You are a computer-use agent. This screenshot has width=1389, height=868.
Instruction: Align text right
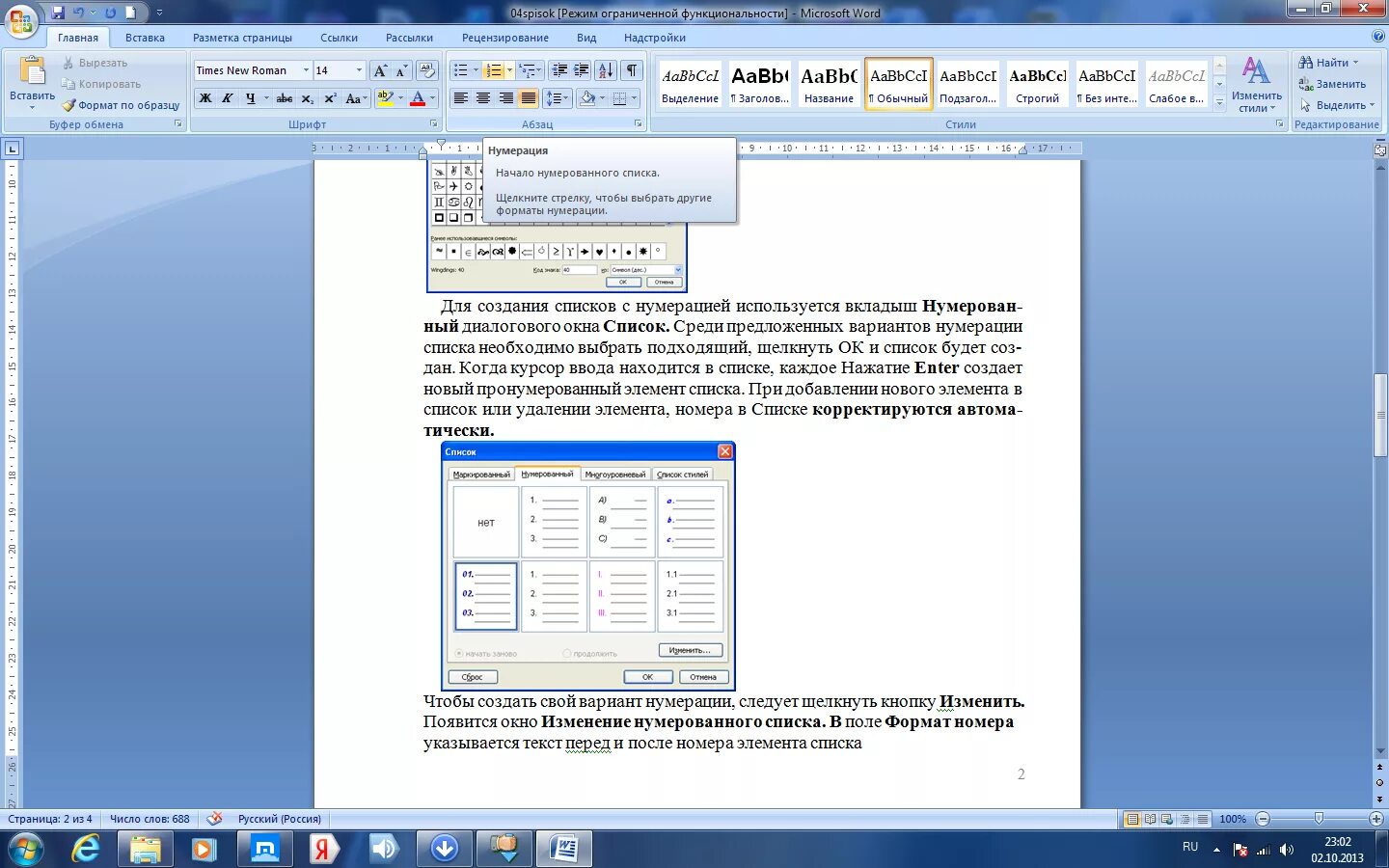pos(505,98)
